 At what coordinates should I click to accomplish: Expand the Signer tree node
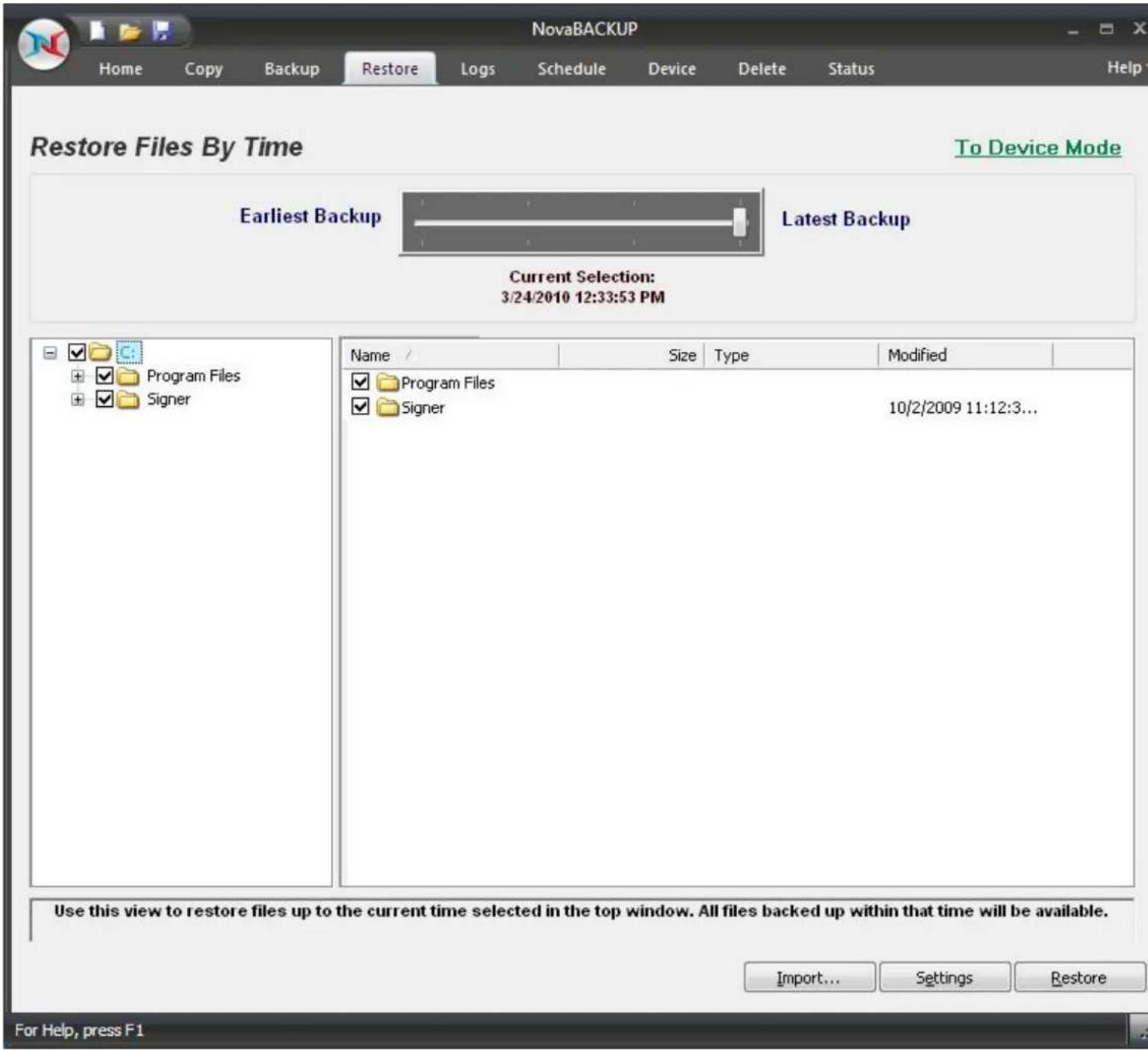(x=78, y=400)
